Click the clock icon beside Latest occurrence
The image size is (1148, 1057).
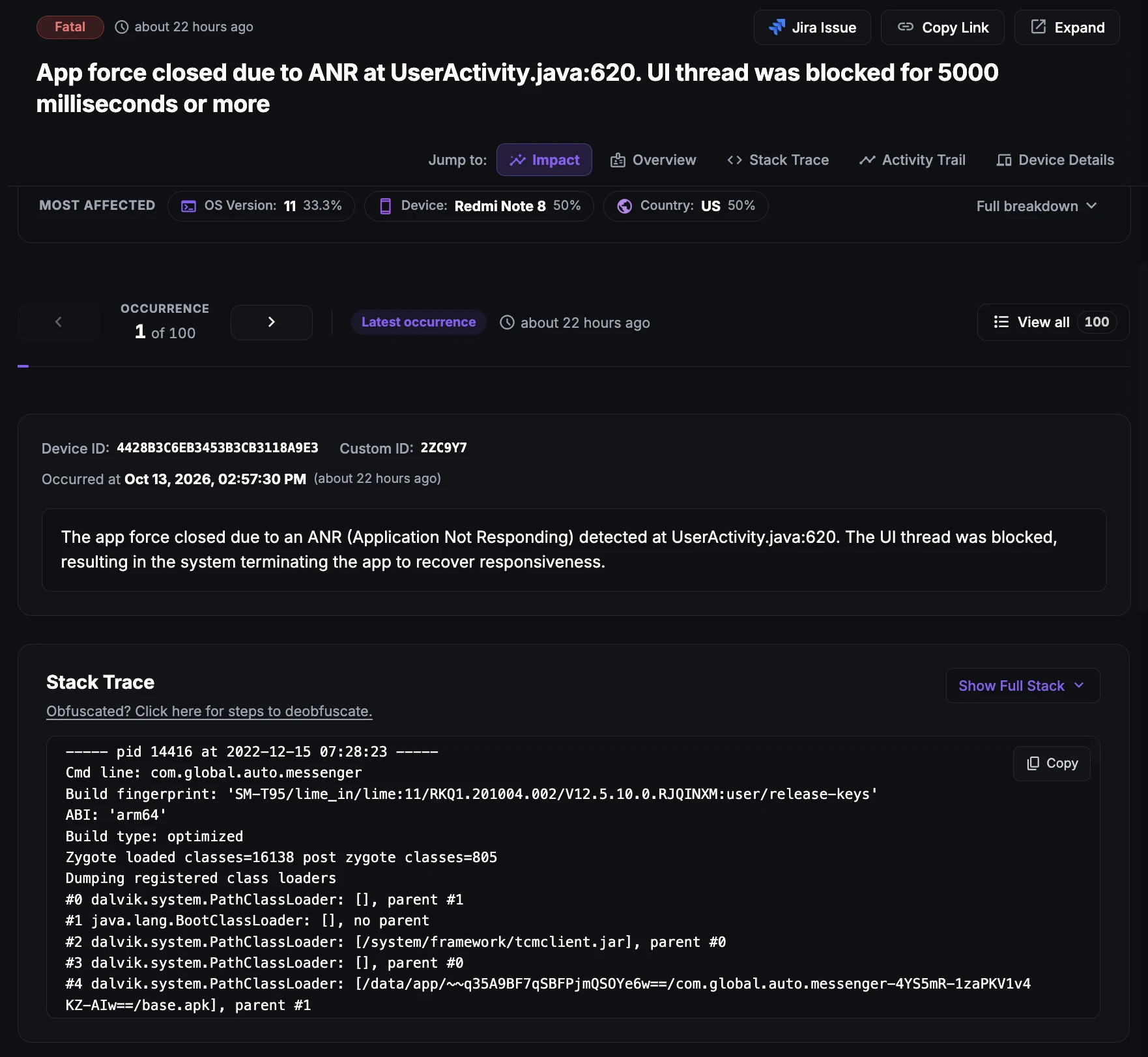point(507,323)
